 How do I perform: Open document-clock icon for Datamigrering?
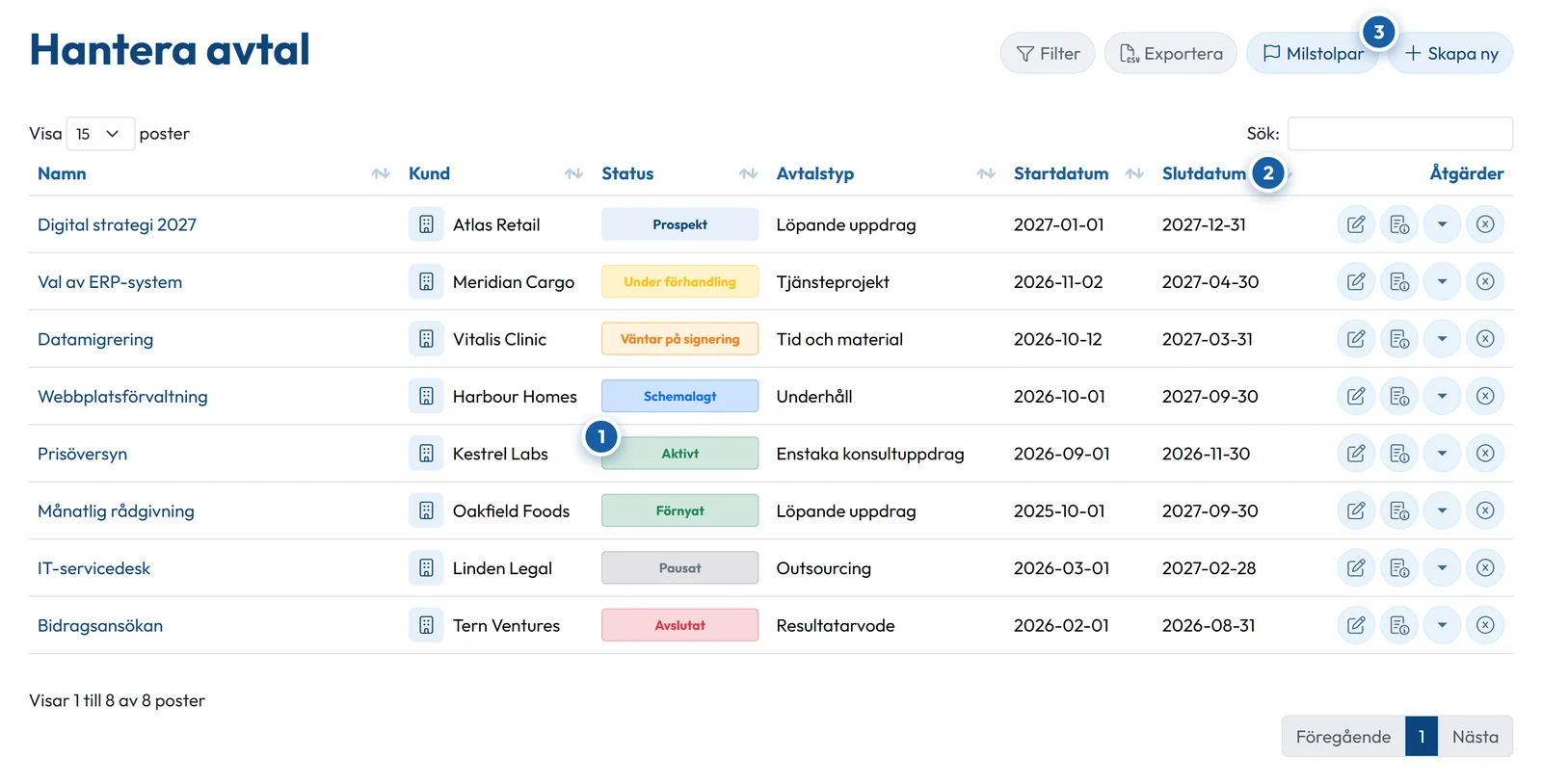(x=1399, y=339)
